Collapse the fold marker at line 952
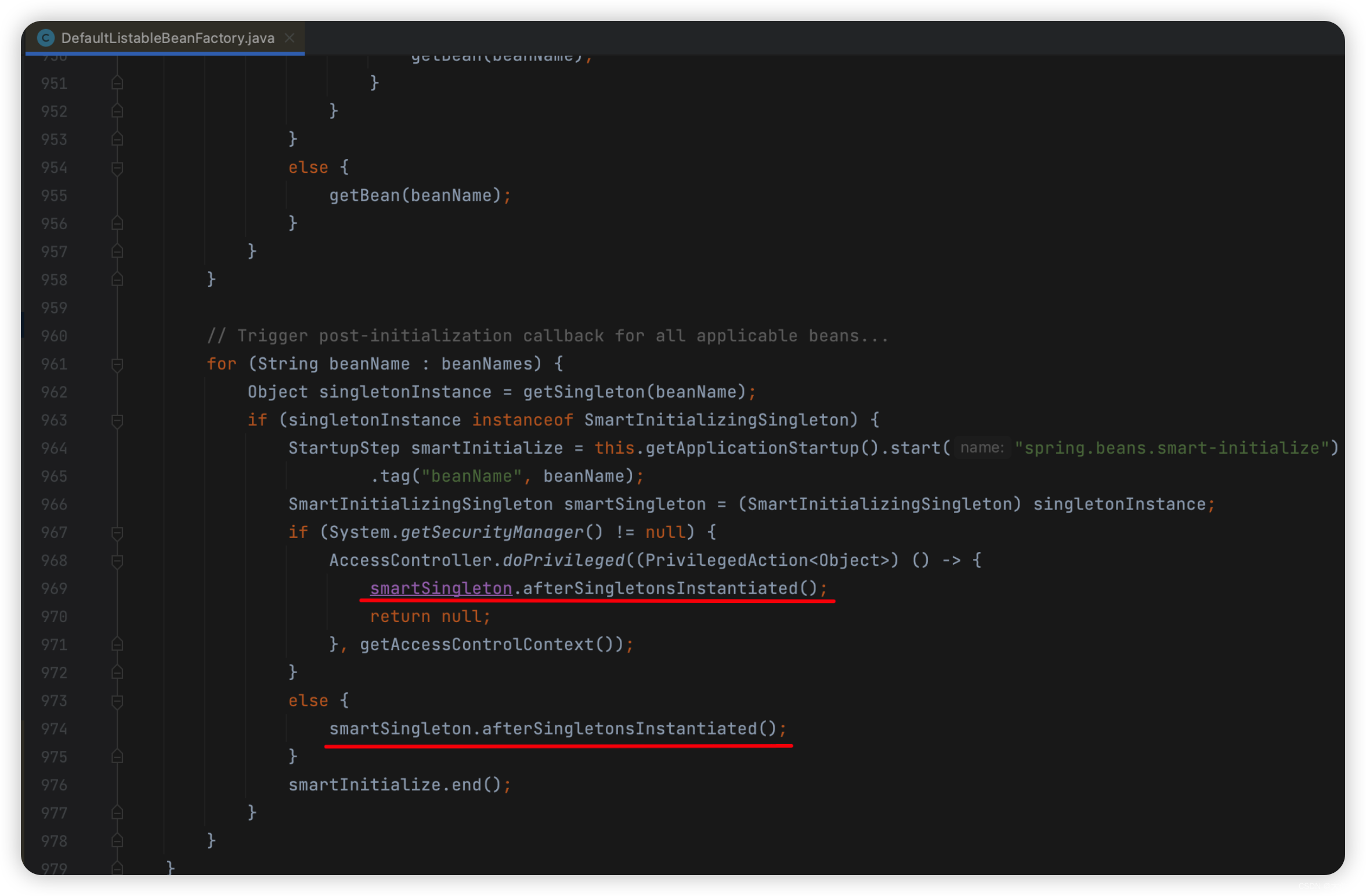This screenshot has height=896, width=1366. point(117,111)
